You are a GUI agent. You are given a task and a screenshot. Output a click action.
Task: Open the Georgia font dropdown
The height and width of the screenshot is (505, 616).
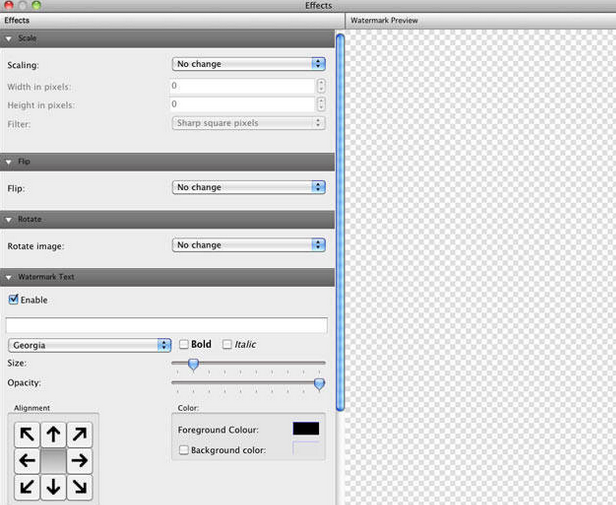[89, 345]
